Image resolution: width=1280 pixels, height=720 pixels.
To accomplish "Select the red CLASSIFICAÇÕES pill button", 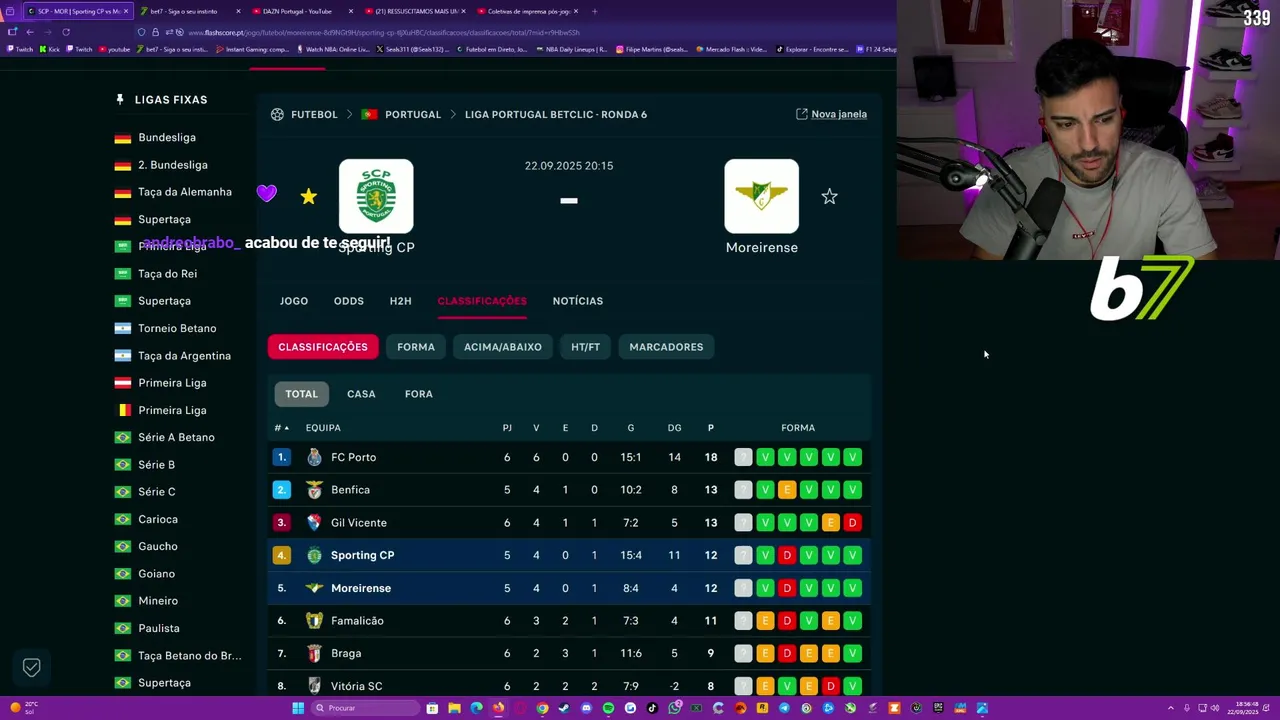I will pos(323,347).
